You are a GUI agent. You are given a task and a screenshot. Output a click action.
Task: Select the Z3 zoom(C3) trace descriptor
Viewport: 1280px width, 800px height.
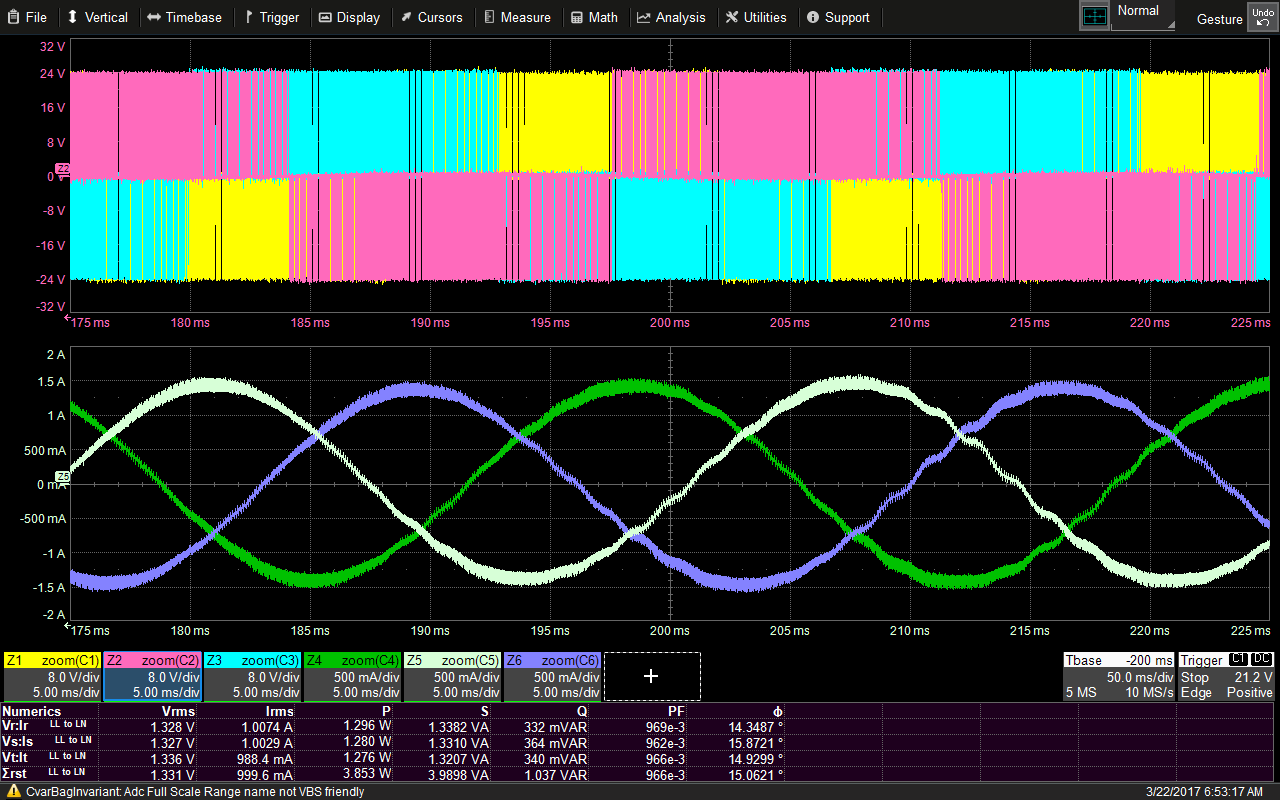tap(253, 677)
